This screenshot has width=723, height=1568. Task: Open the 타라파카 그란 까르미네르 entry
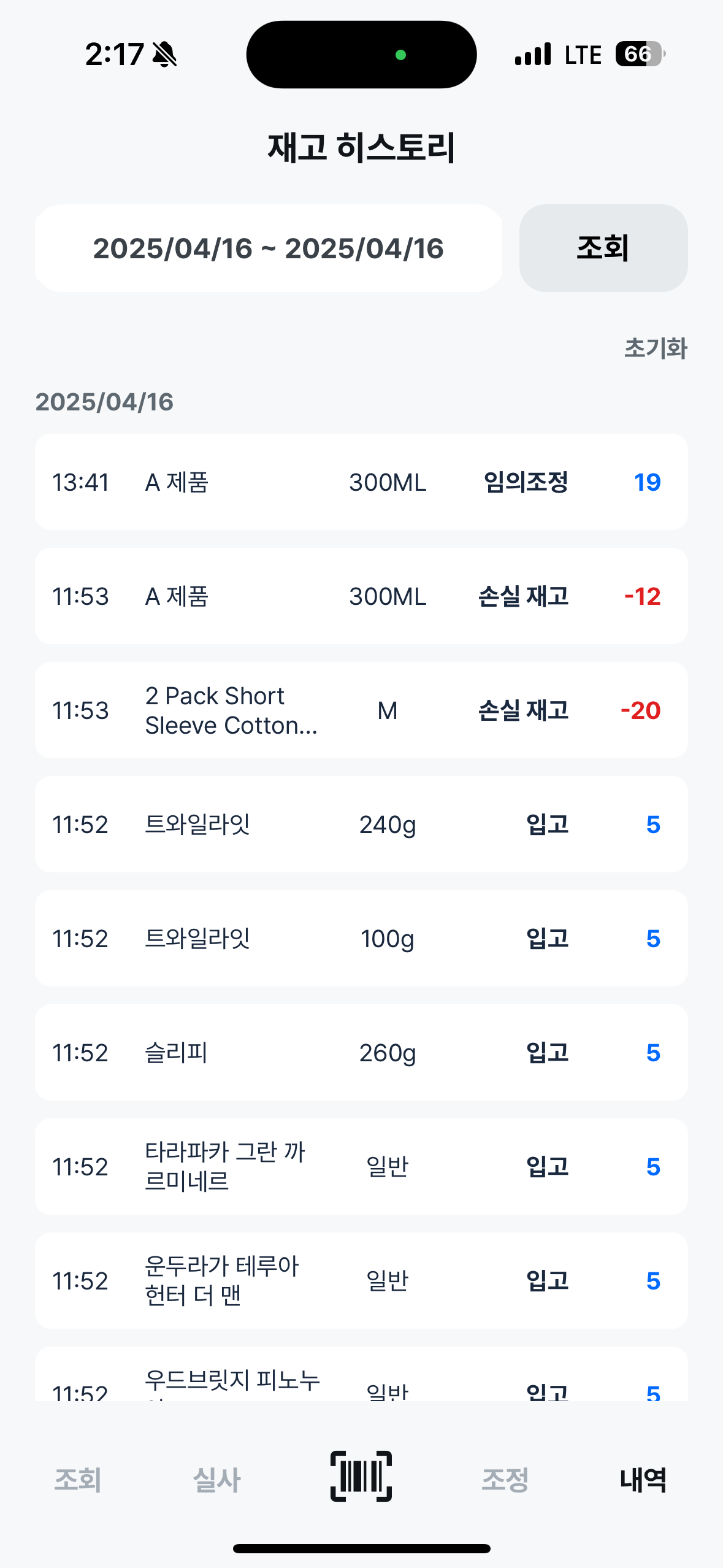pos(361,1167)
